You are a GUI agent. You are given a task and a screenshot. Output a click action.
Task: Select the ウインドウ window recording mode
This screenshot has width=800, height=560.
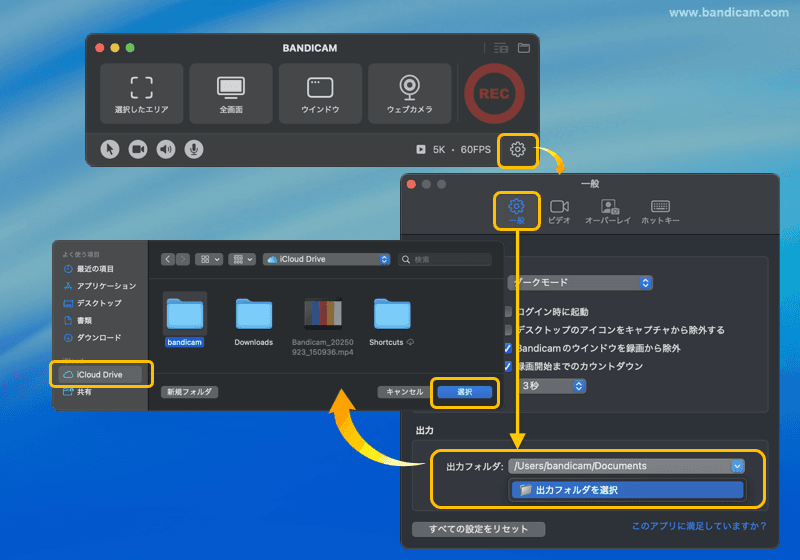pyautogui.click(x=320, y=94)
